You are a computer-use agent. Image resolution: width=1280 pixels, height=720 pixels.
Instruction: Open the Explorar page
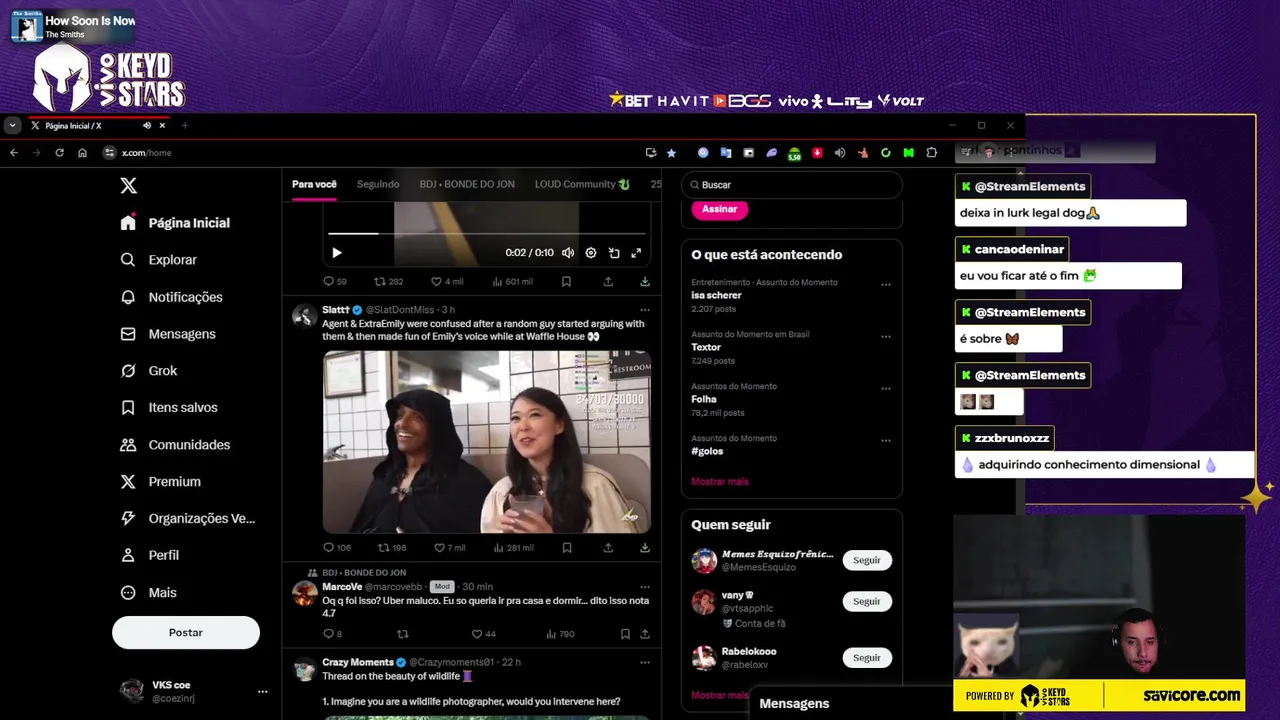pyautogui.click(x=159, y=260)
